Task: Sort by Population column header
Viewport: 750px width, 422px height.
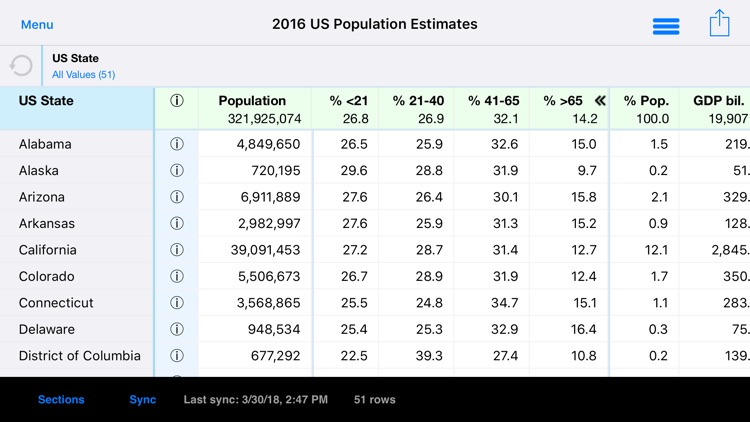Action: tap(252, 100)
